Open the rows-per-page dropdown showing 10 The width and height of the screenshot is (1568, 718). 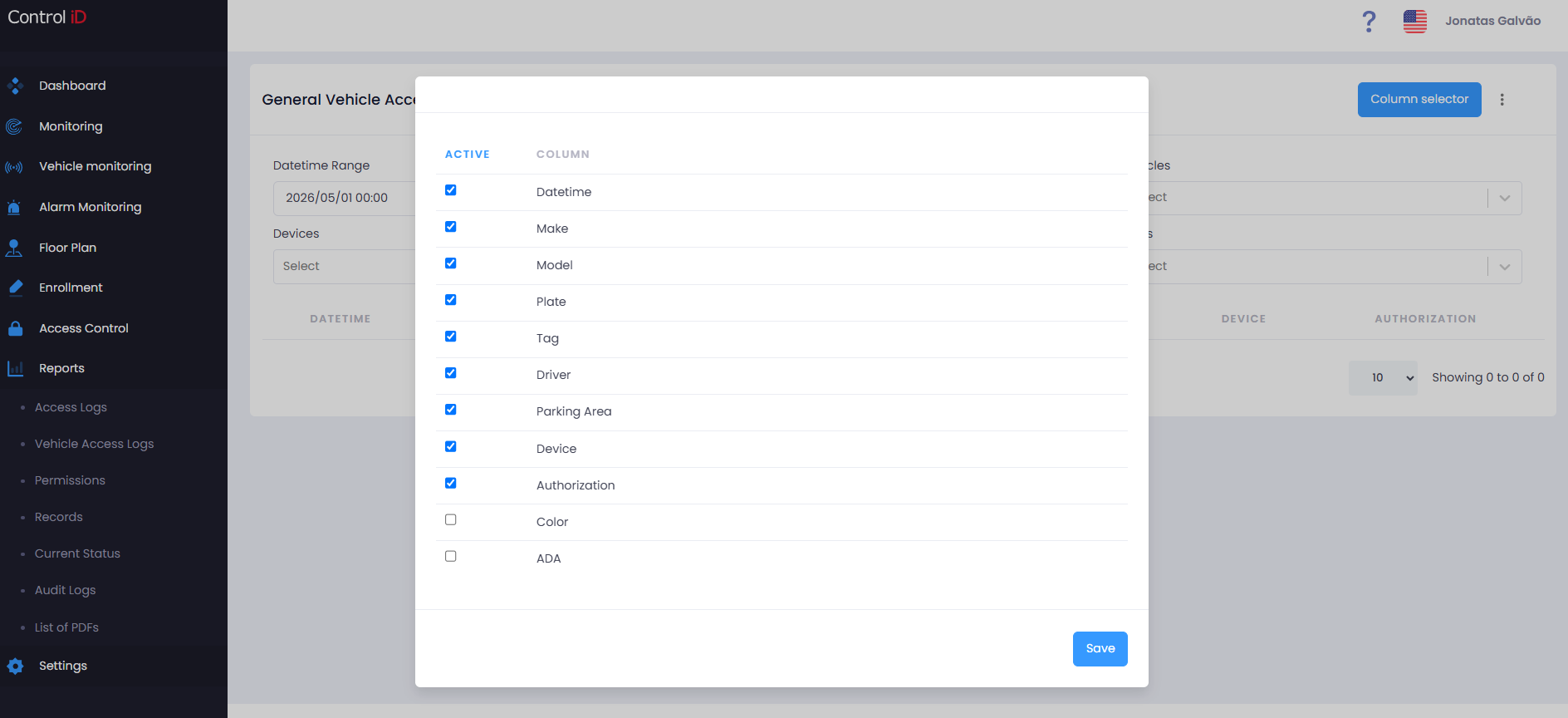[x=1383, y=378]
